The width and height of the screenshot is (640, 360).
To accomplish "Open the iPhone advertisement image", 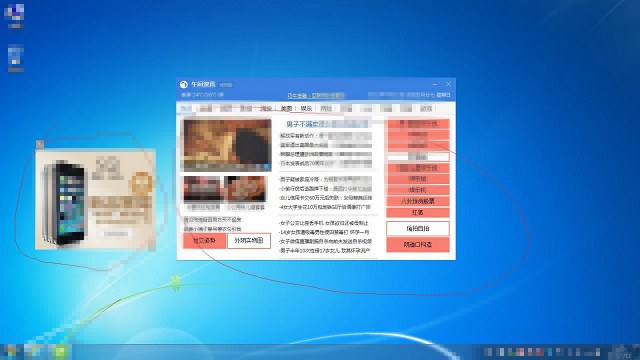I will tap(96, 200).
